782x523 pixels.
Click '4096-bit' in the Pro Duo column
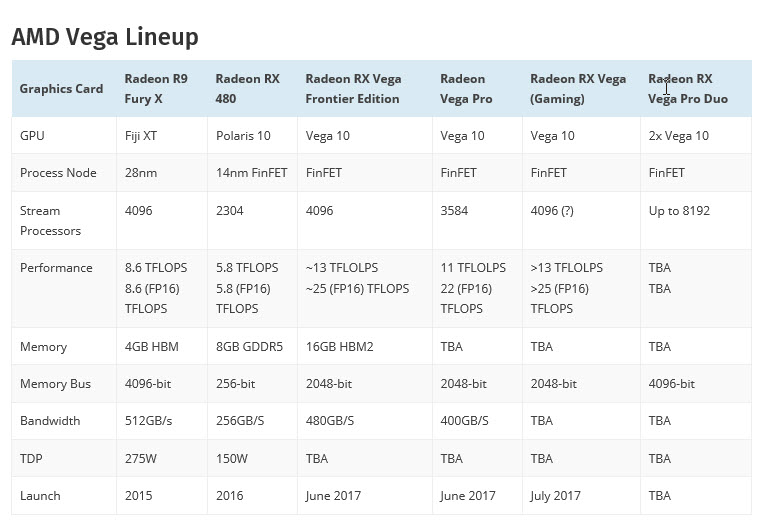tap(671, 384)
